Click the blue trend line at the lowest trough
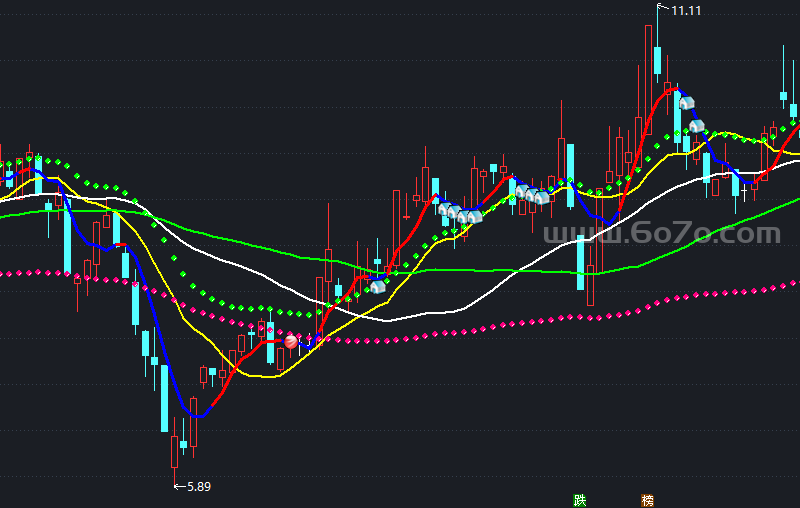The width and height of the screenshot is (800, 508). pos(199,414)
